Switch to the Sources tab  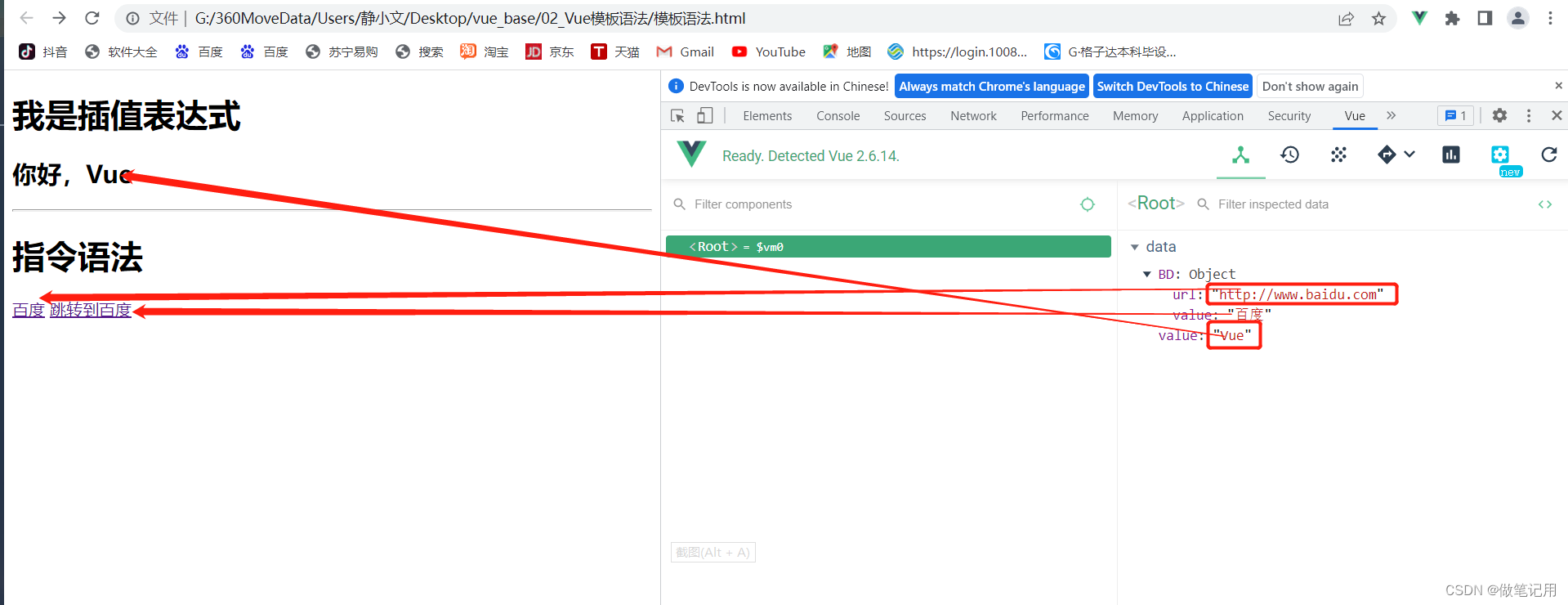[905, 116]
